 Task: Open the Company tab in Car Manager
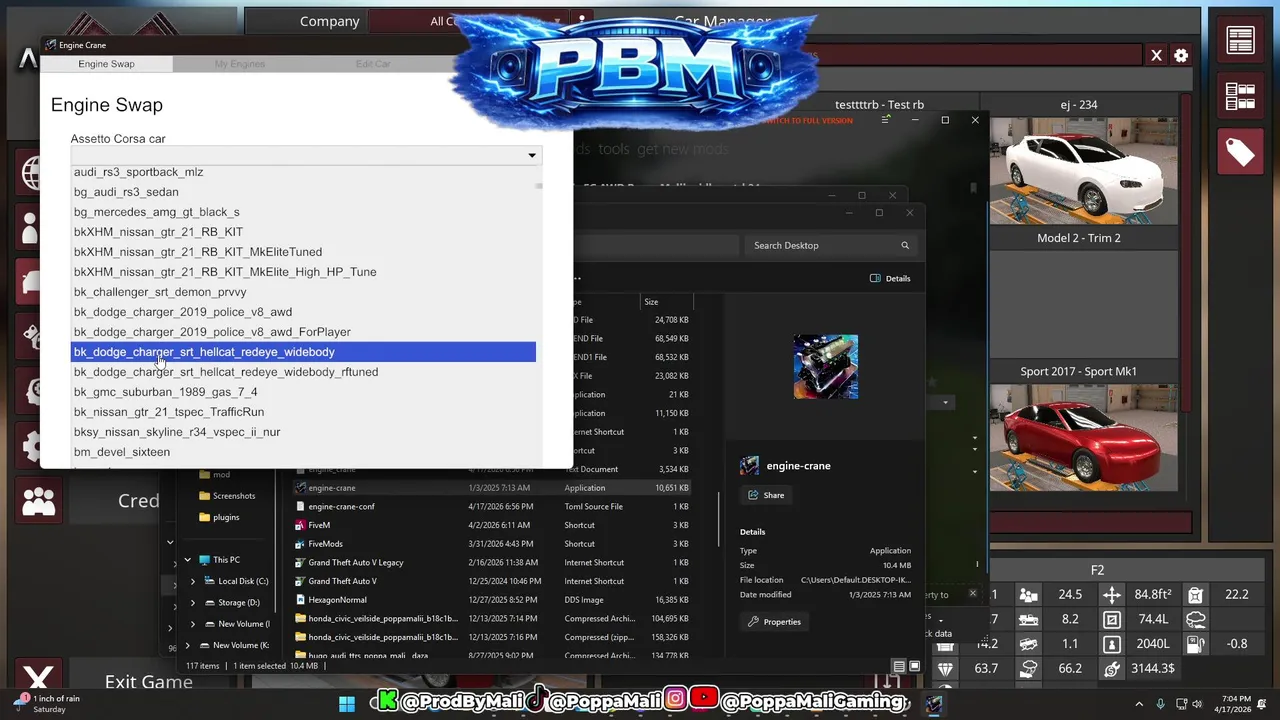pyautogui.click(x=329, y=21)
